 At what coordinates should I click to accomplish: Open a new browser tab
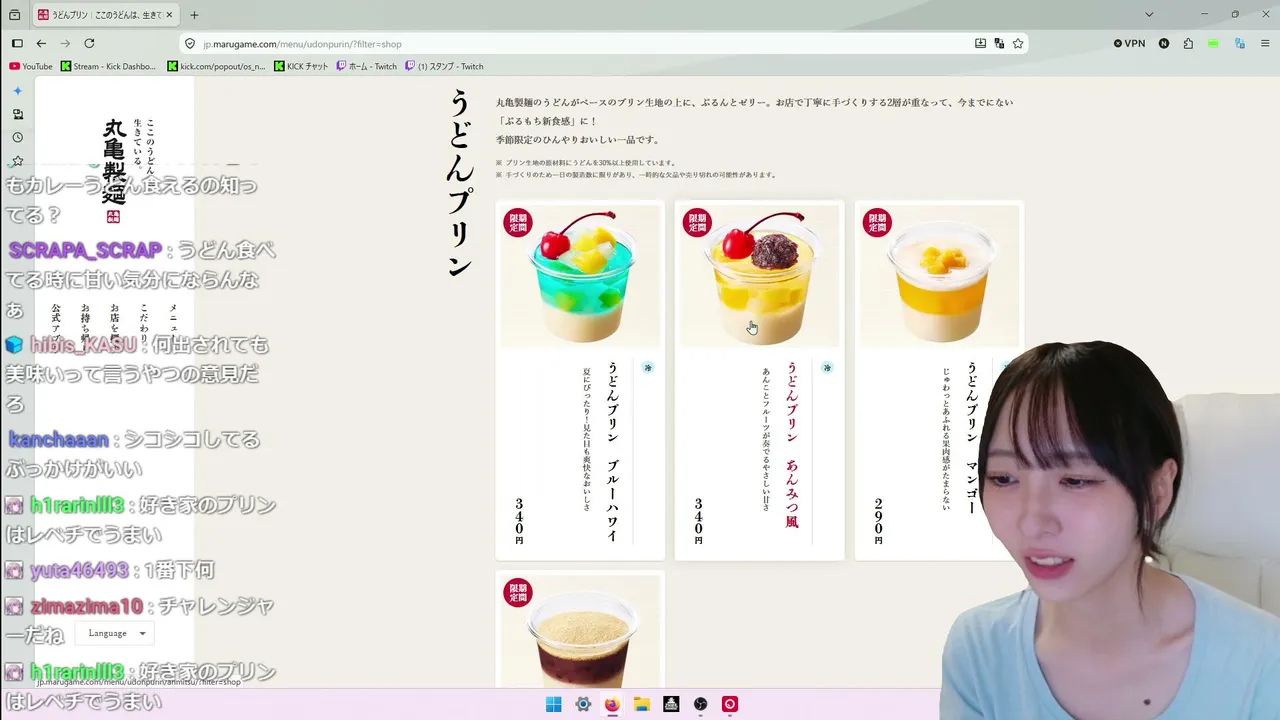click(x=194, y=15)
